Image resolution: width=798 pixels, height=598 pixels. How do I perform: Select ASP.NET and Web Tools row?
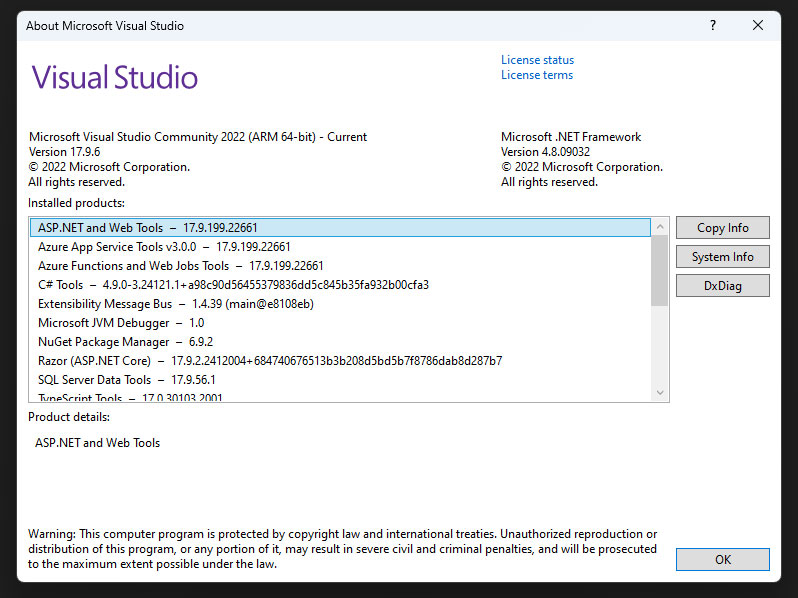[x=340, y=227]
